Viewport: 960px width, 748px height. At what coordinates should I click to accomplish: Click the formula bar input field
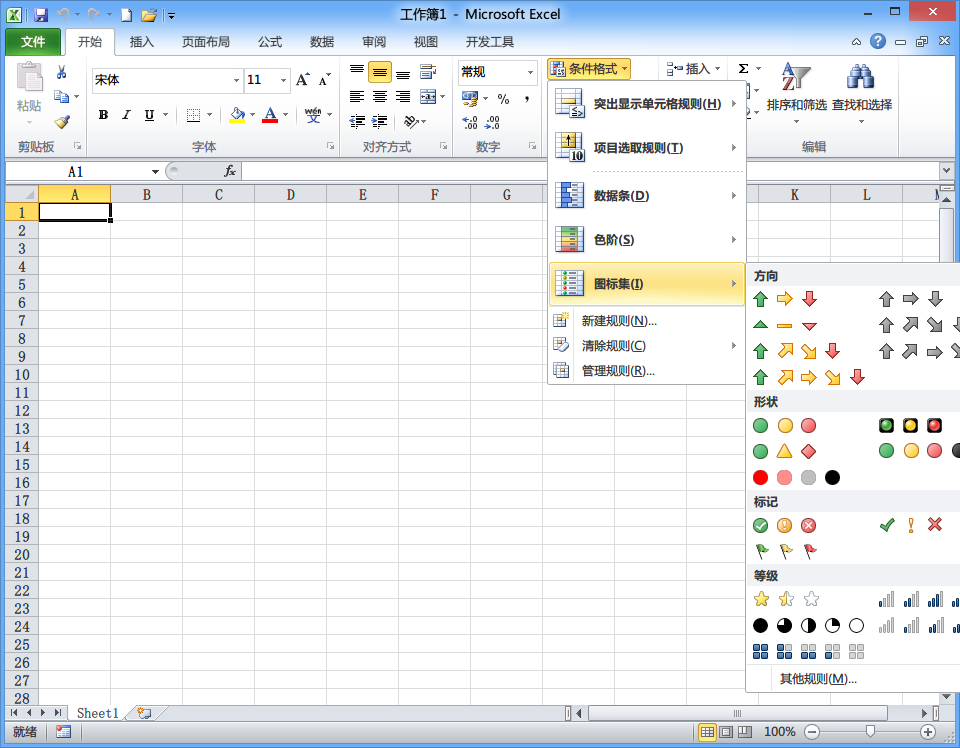[x=590, y=171]
